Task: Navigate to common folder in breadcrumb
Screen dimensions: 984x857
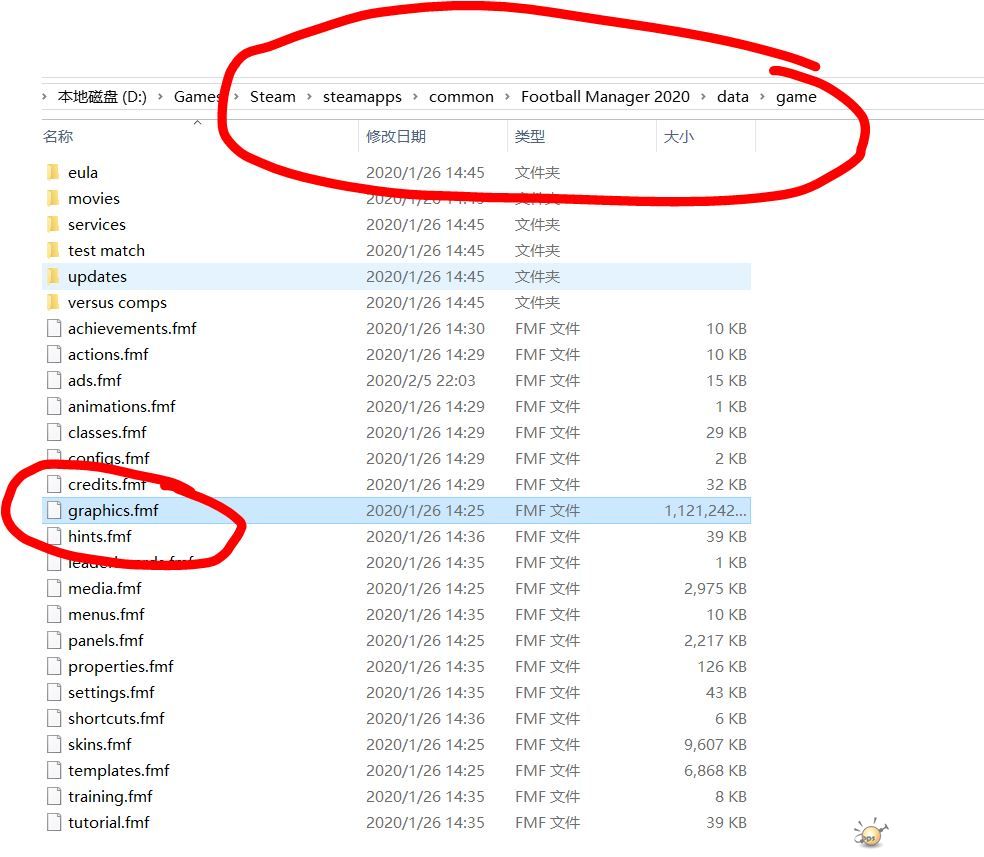Action: click(461, 97)
